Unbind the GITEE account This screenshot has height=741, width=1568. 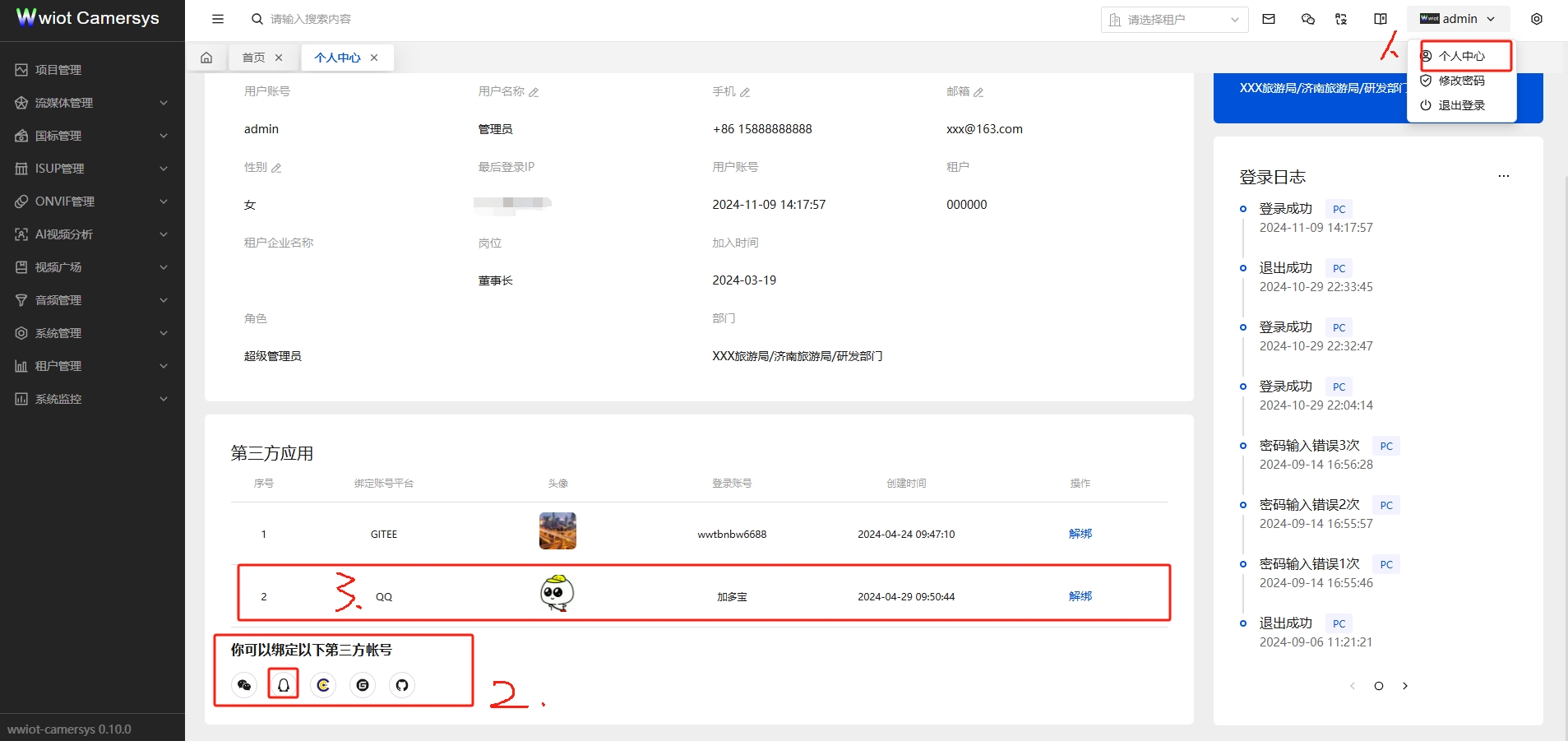[1080, 533]
